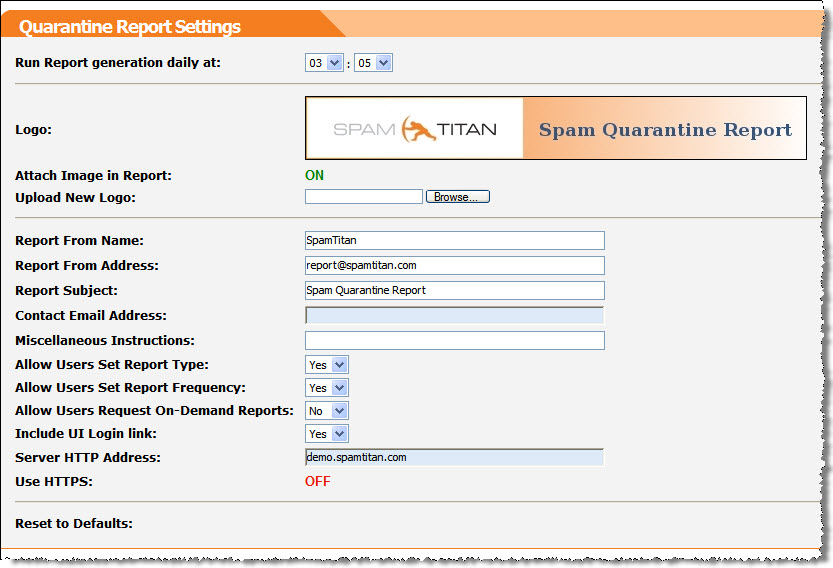Click the Upload New Logo file field
833x568 pixels.
[x=364, y=197]
